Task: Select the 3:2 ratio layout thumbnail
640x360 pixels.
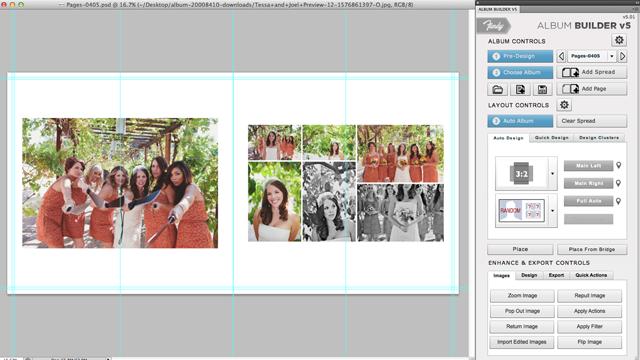Action: point(521,174)
